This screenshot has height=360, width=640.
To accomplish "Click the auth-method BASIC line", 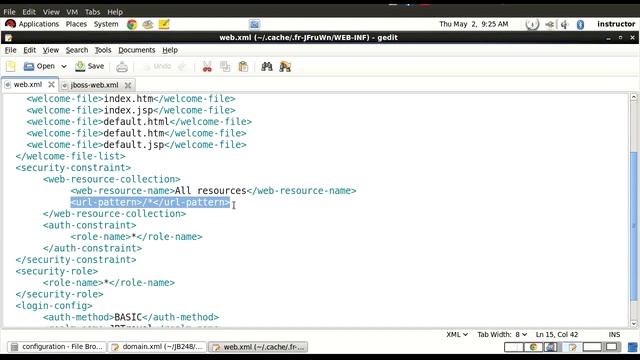I will pyautogui.click(x=131, y=317).
